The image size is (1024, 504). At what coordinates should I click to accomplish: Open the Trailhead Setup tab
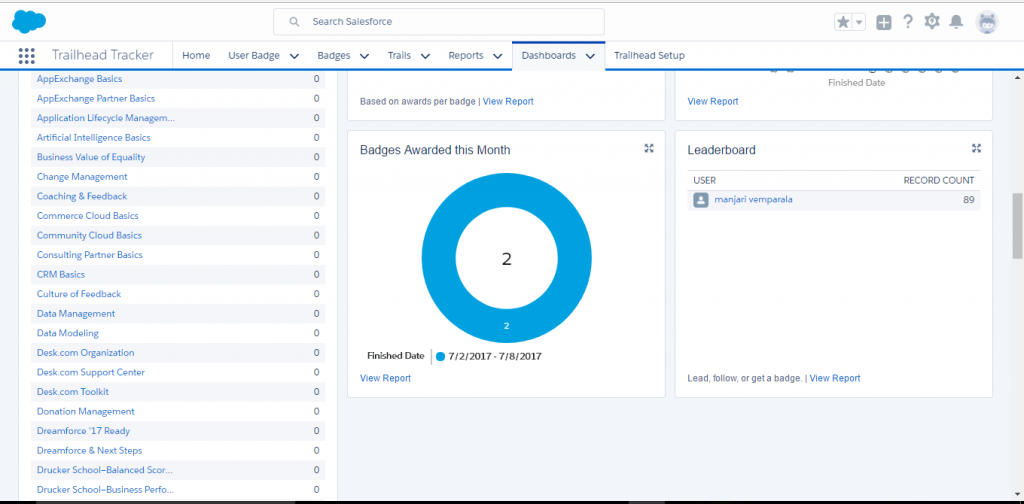click(649, 55)
